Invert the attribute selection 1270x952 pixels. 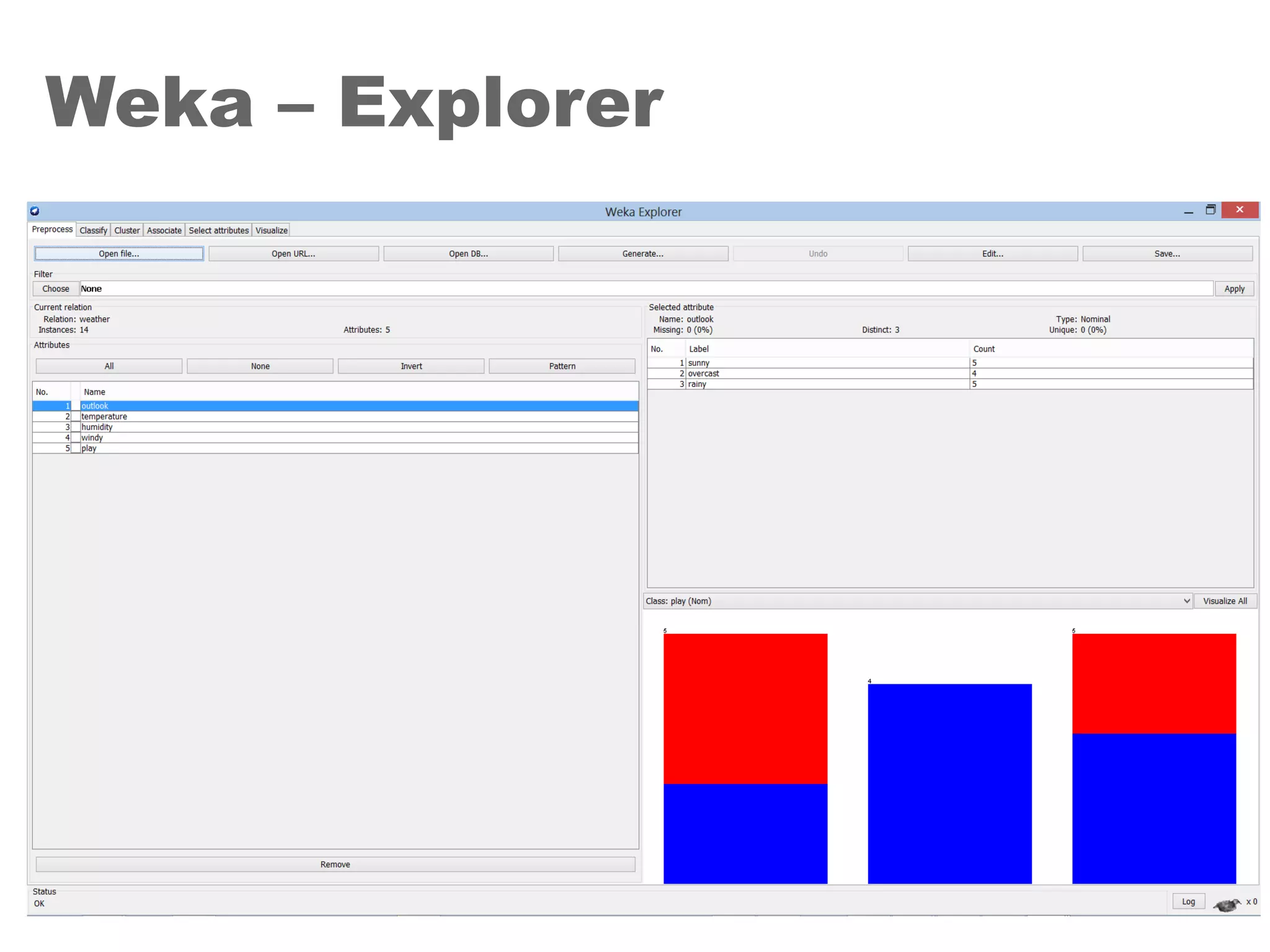coord(411,367)
